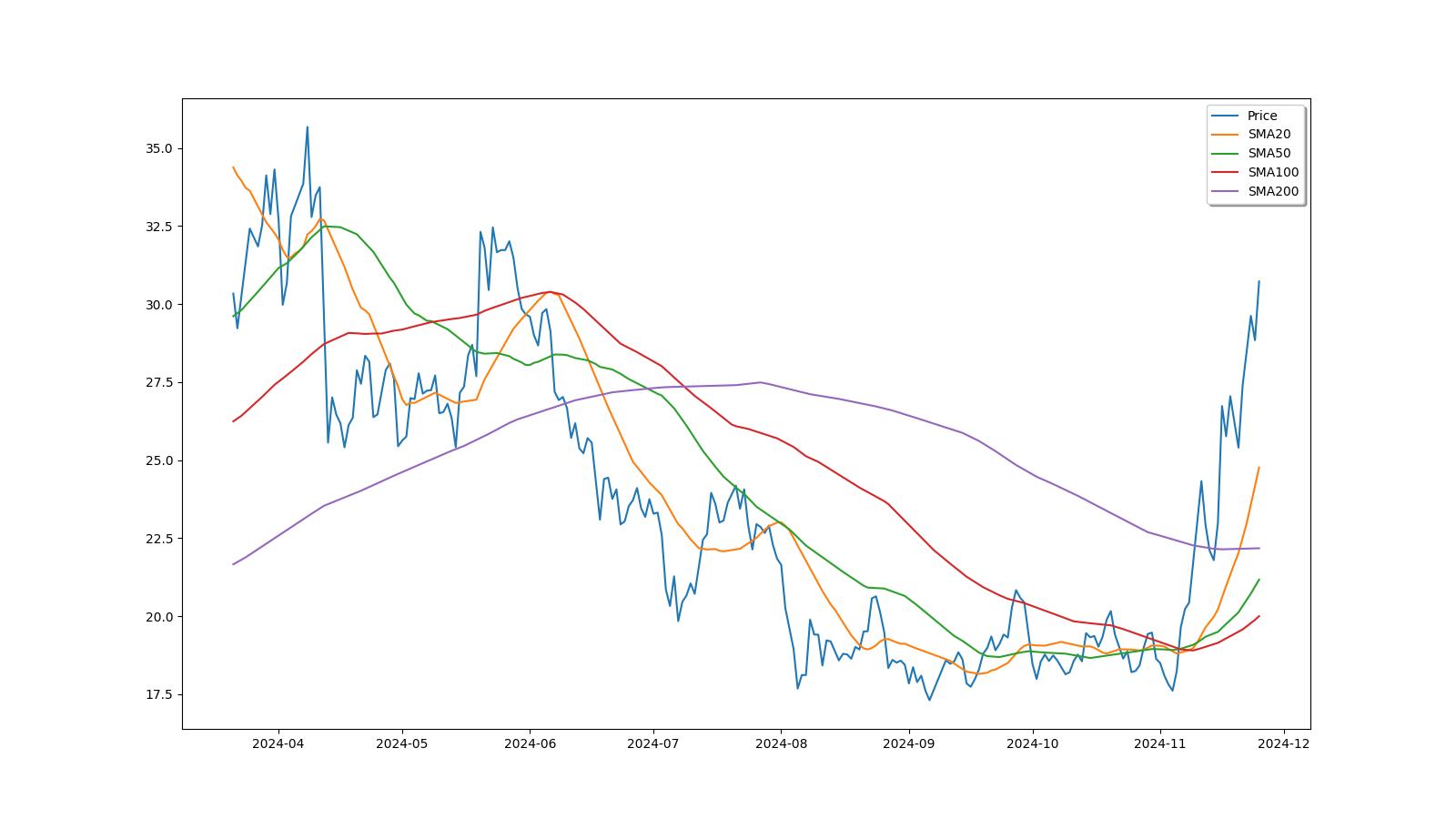The width and height of the screenshot is (1456, 819).
Task: Click the 2024-11 x-axis label
Action: (x=1159, y=743)
